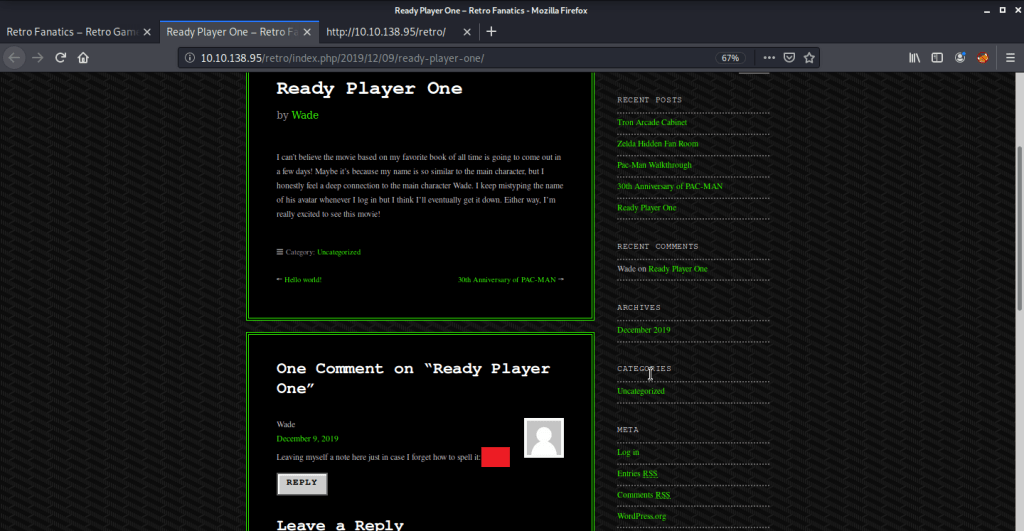Screen dimensions: 1024x531
Task: Bookmark this page with the star icon
Action: pyautogui.click(x=810, y=58)
